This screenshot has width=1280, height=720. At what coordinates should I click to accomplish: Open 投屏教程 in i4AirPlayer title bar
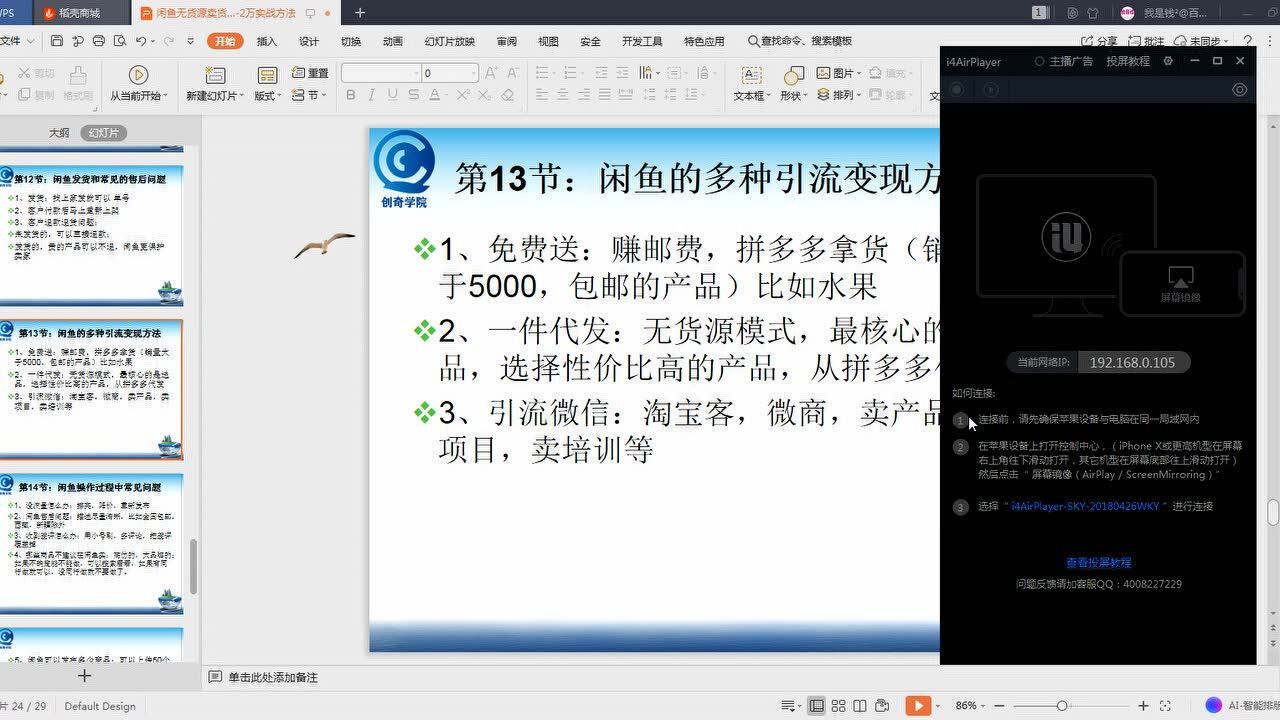point(1128,61)
